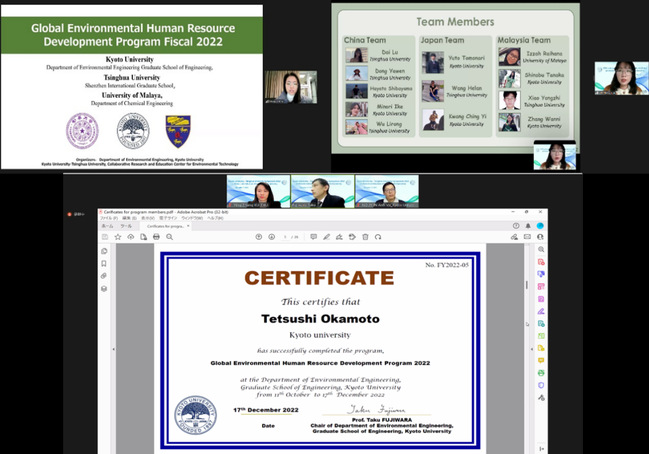Open the bookmarks panel in the left sidebar
The image size is (649, 454).
104,264
